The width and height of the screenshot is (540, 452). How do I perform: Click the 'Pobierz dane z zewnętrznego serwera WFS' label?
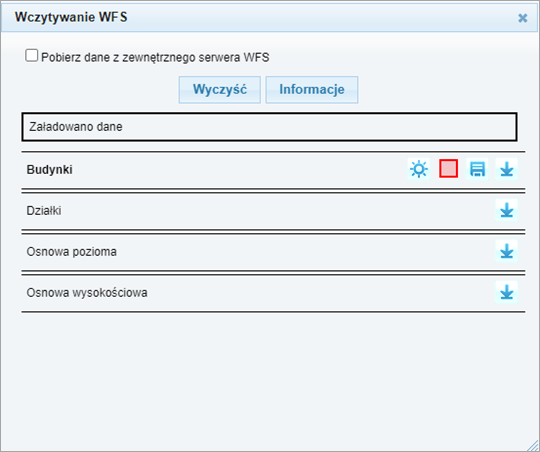155,57
